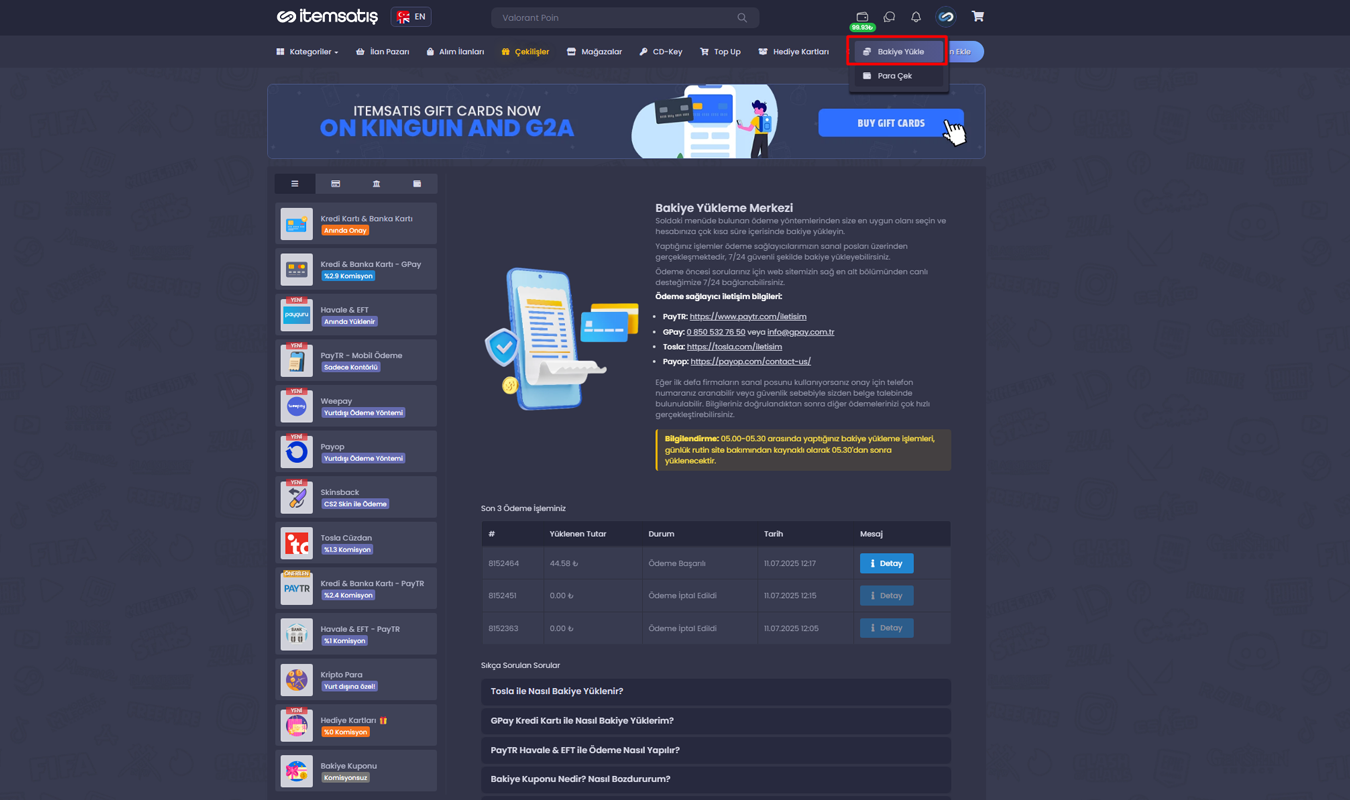Screen dimensions: 1350x800
Task: Expand 'Tosla ile Nasıl Bakiye Yüklenir?'
Action: coord(716,691)
